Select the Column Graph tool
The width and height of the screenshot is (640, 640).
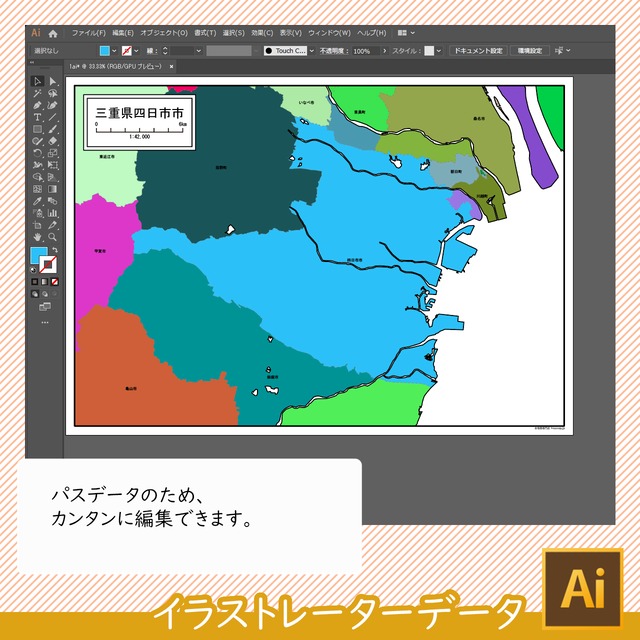53,213
